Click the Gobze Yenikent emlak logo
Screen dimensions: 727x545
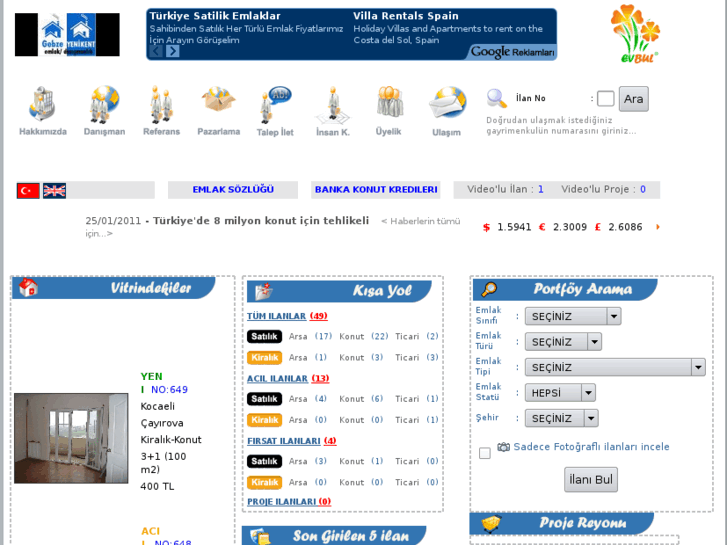tap(67, 35)
